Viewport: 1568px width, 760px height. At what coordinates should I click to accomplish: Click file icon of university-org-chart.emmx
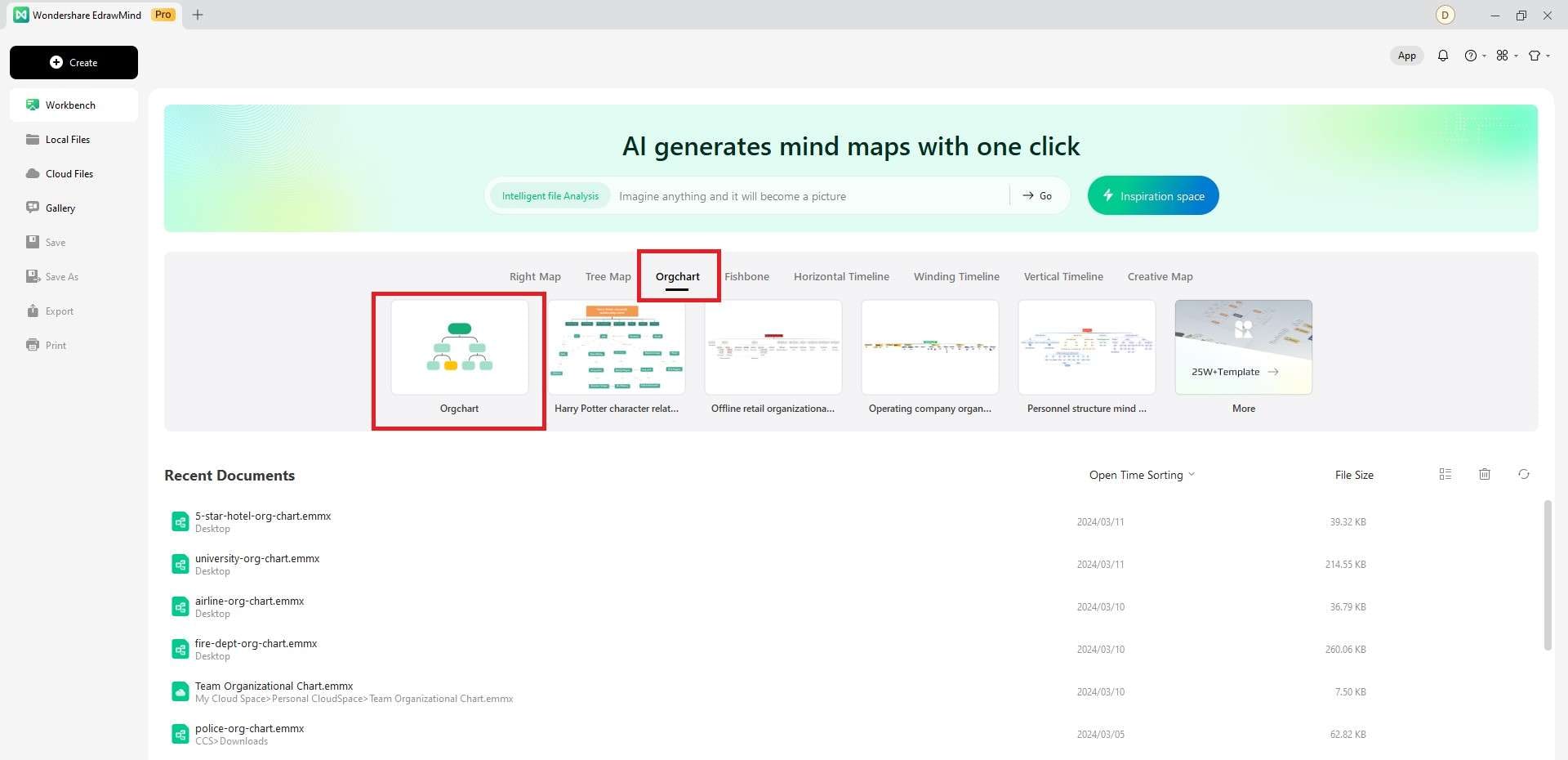180,564
